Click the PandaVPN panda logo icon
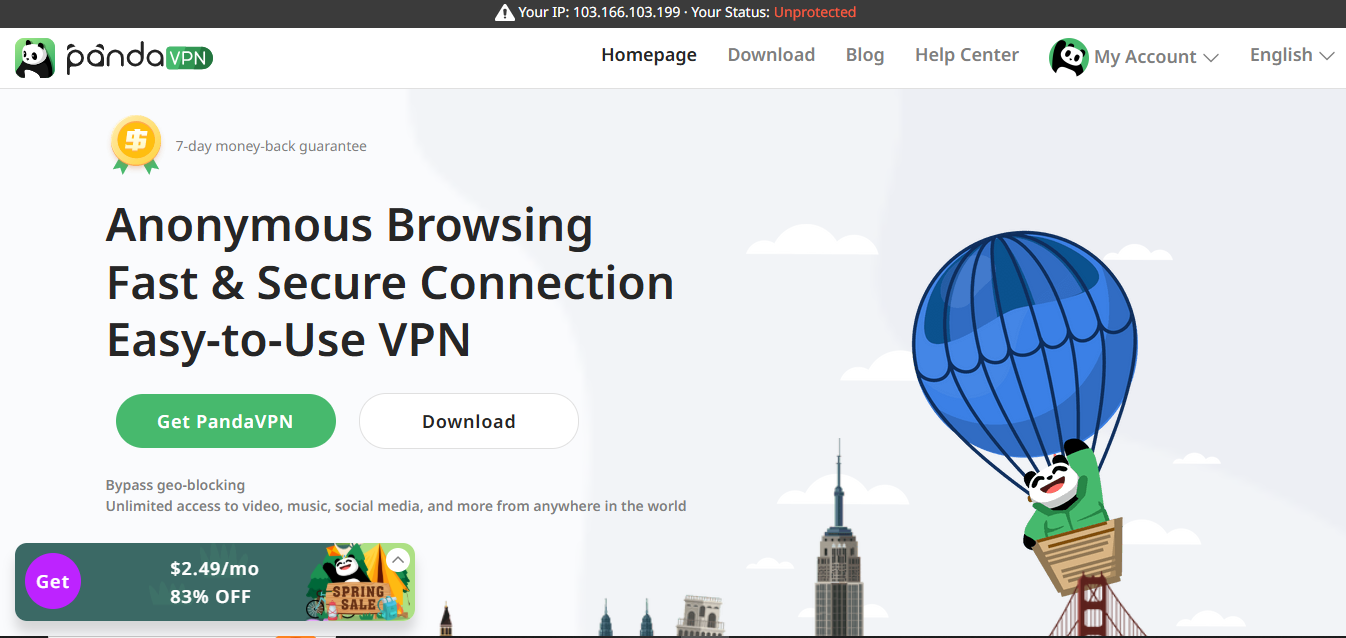Screen dimensions: 1346x638 35,58
